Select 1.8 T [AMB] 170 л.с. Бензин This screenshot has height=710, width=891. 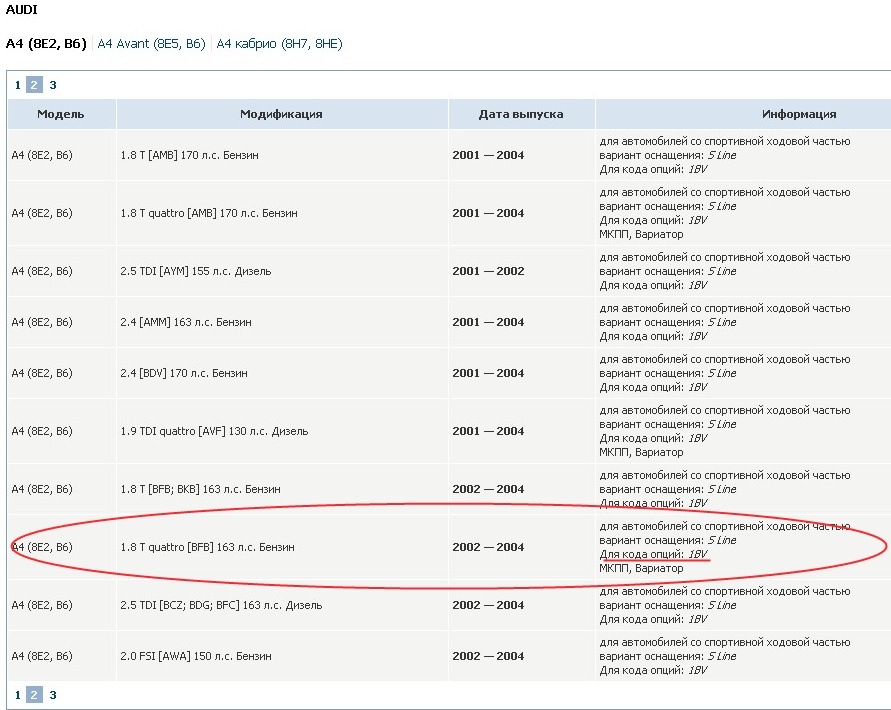click(189, 155)
